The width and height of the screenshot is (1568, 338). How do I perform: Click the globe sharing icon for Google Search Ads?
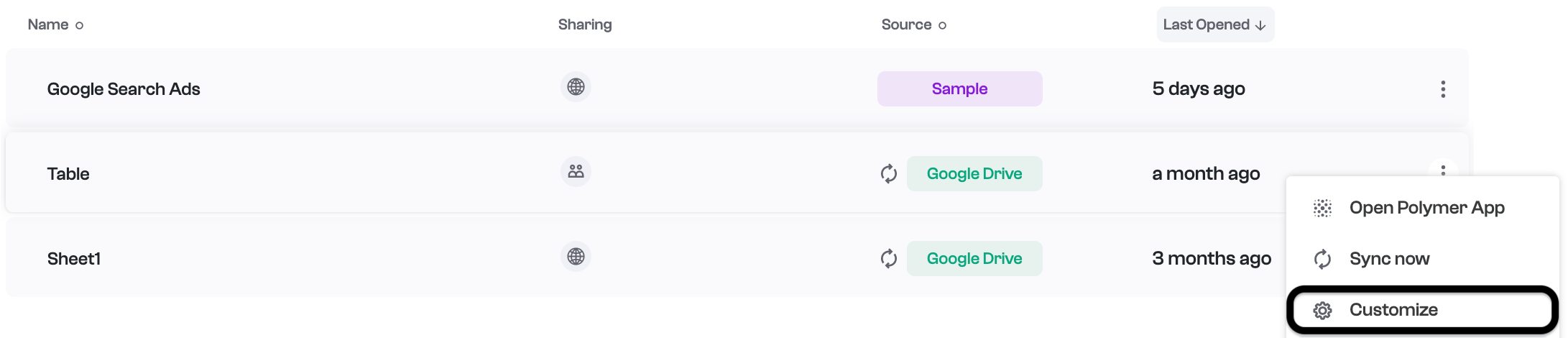coord(576,87)
